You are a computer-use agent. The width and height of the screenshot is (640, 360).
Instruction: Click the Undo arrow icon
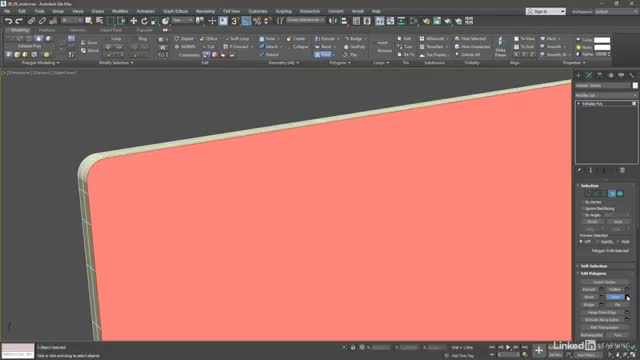click(x=8, y=21)
